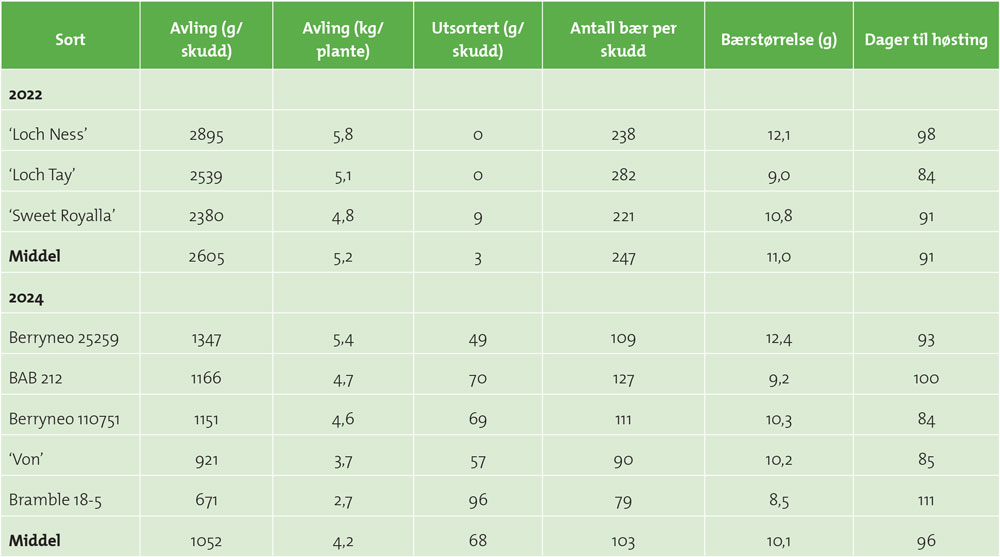
Task: Click the 'Dager til høsting' header
Action: click(926, 40)
